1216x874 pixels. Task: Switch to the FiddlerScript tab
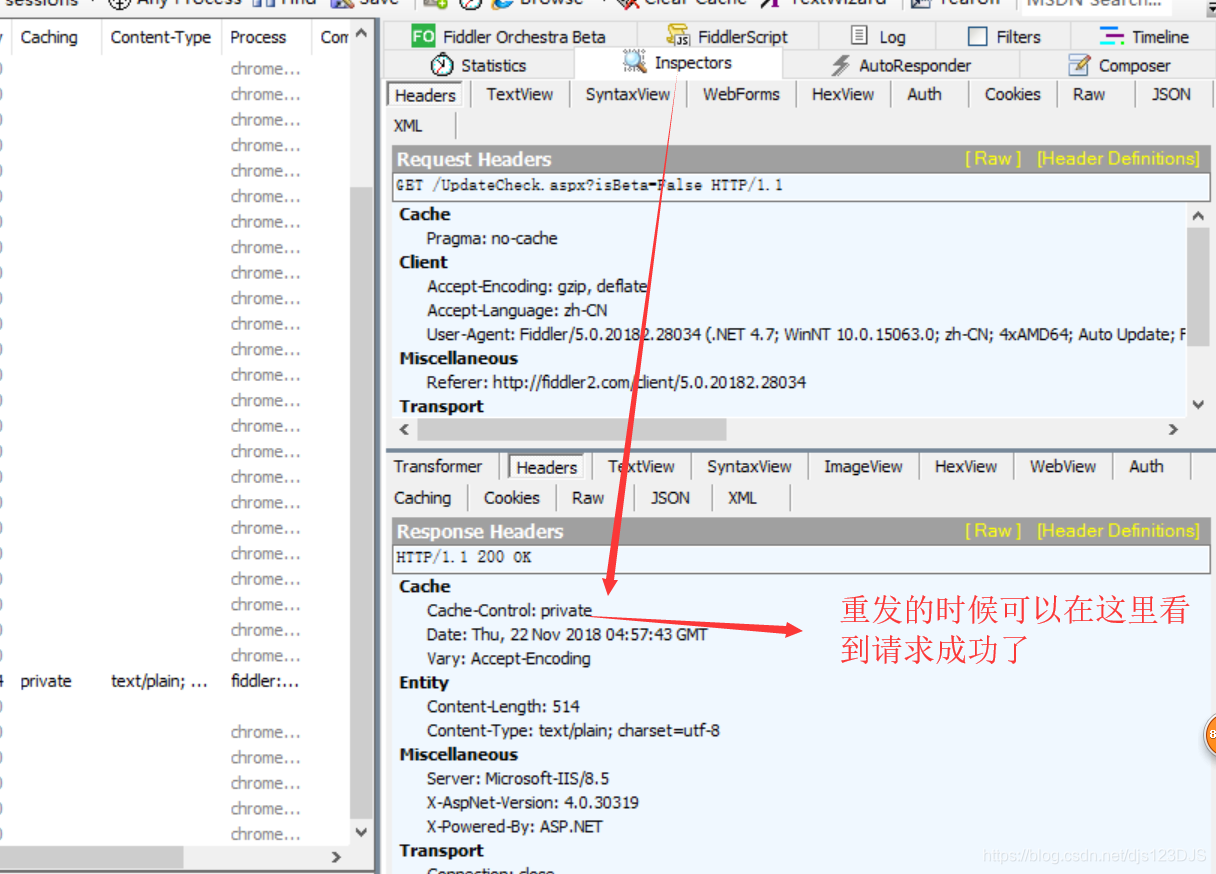tap(727, 37)
